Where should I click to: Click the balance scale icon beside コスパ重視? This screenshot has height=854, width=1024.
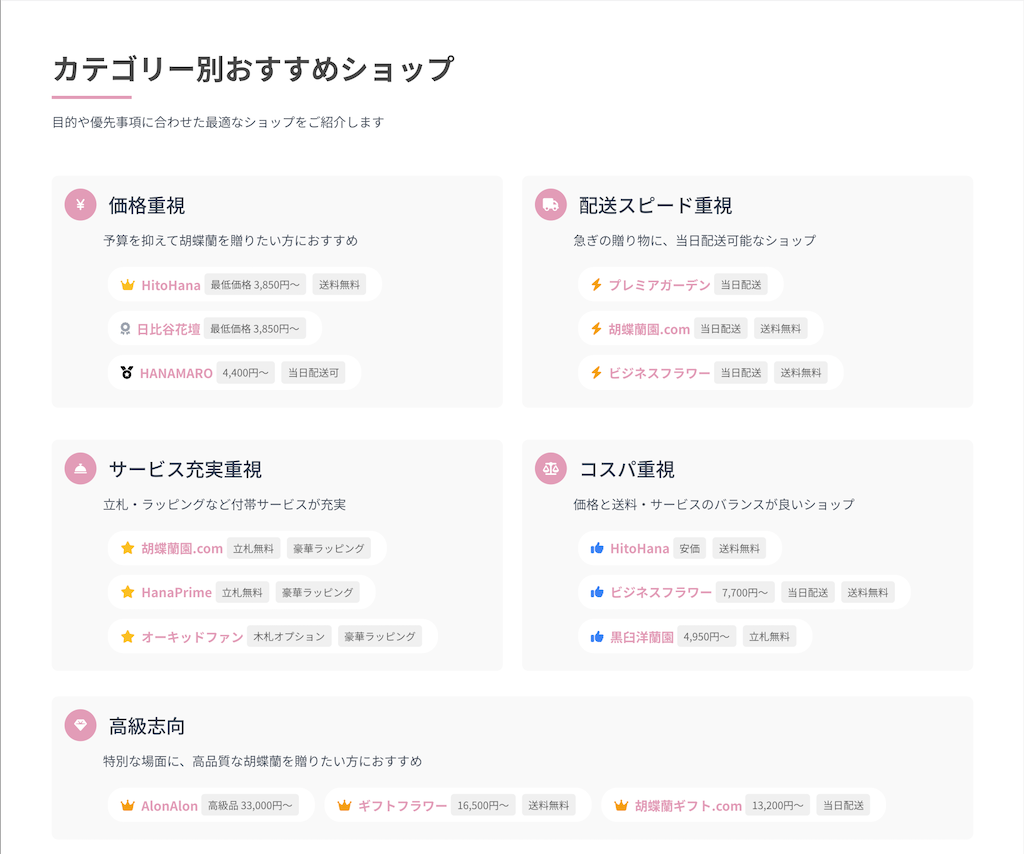click(551, 468)
